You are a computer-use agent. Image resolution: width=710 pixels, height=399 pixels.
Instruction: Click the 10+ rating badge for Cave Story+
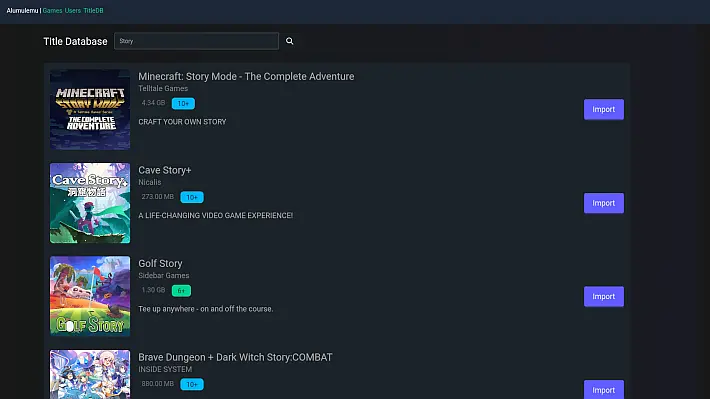[192, 197]
